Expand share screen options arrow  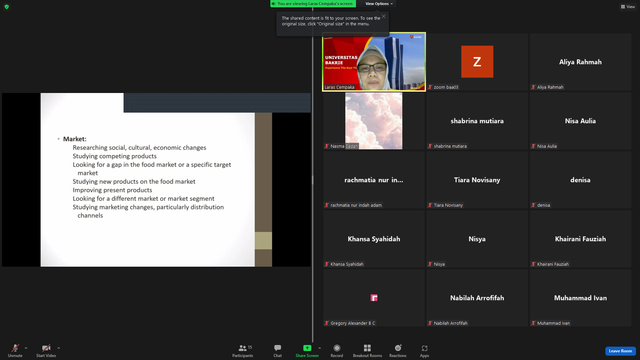click(x=320, y=348)
